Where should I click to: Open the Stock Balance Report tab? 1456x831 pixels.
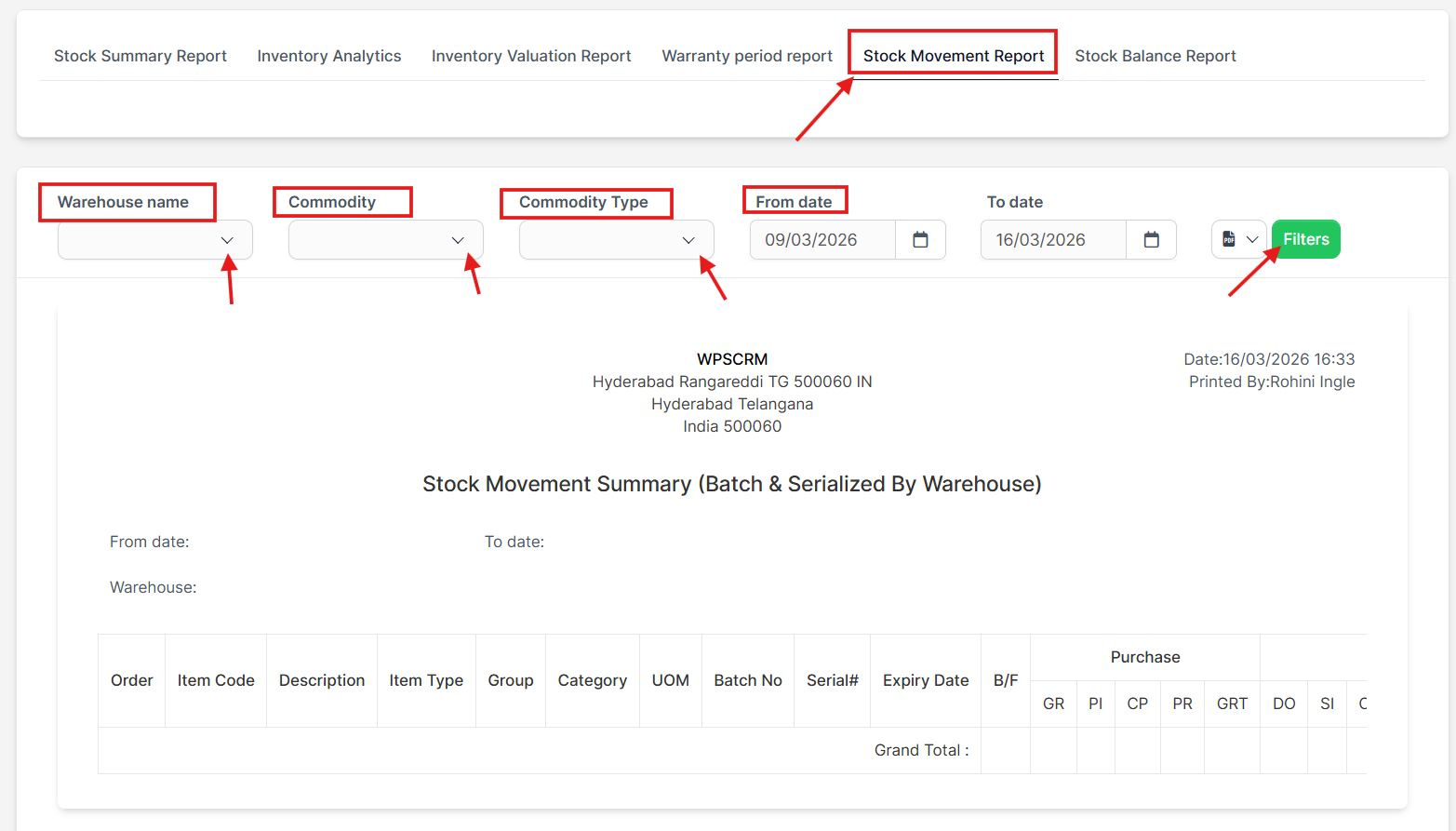1155,56
